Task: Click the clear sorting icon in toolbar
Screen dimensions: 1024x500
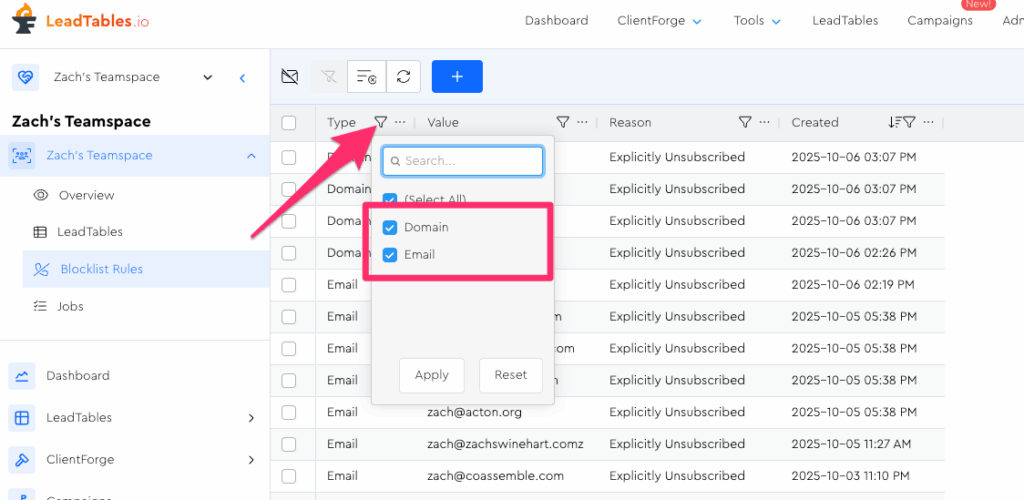Action: [x=366, y=77]
